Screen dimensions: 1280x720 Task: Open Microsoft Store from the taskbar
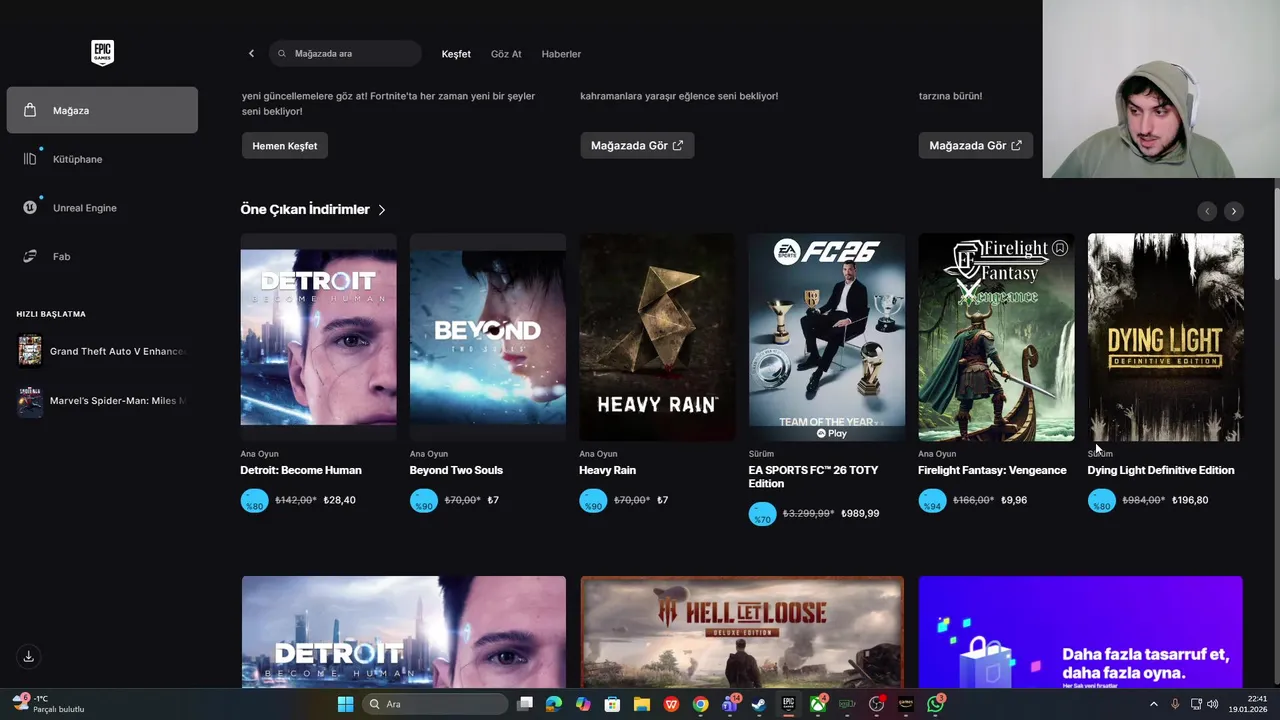[x=612, y=704]
